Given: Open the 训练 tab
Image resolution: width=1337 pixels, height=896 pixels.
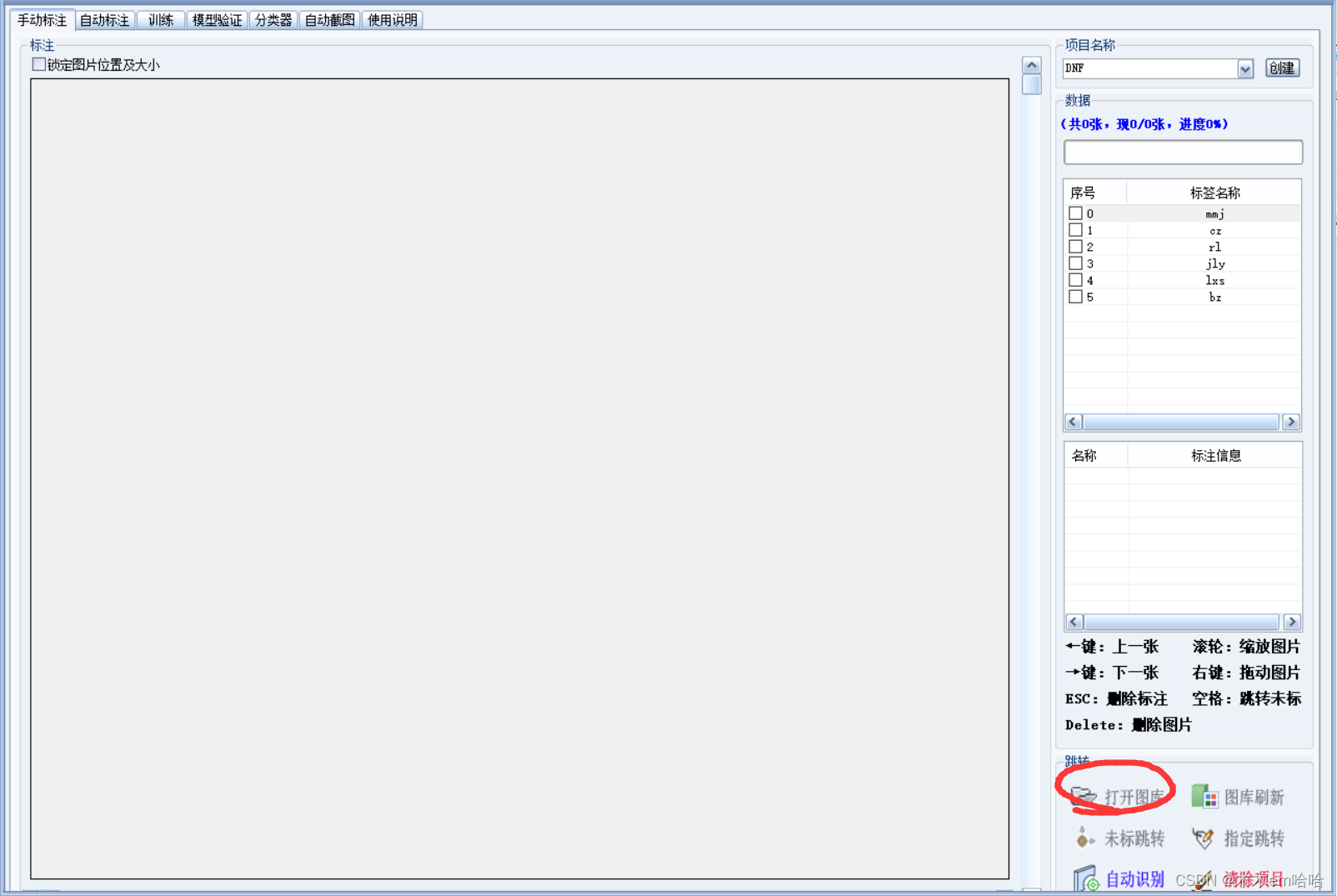Looking at the screenshot, I should coord(161,20).
